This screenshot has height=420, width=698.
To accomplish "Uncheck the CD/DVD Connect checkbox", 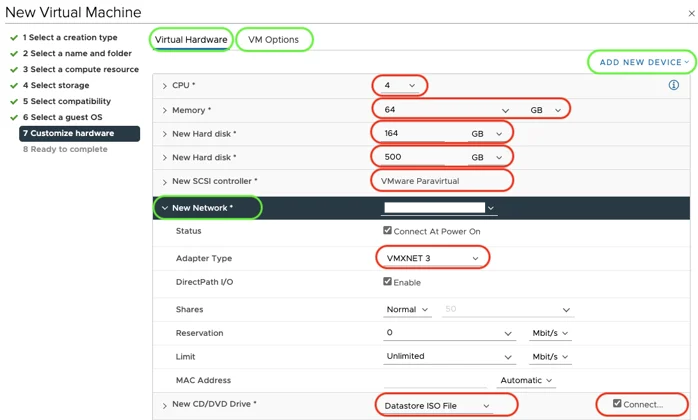I will point(617,404).
